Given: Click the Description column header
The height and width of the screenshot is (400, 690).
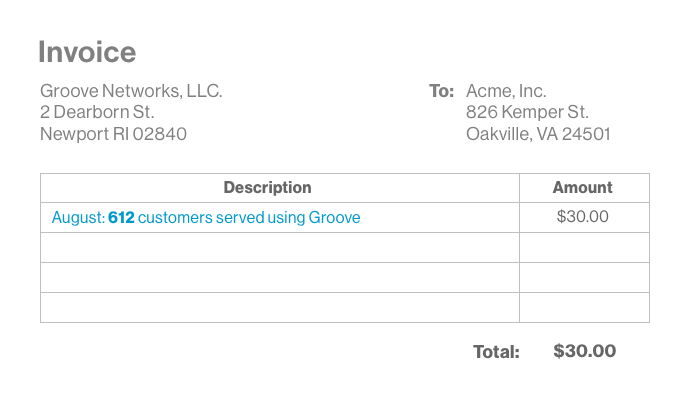Looking at the screenshot, I should 267,188.
